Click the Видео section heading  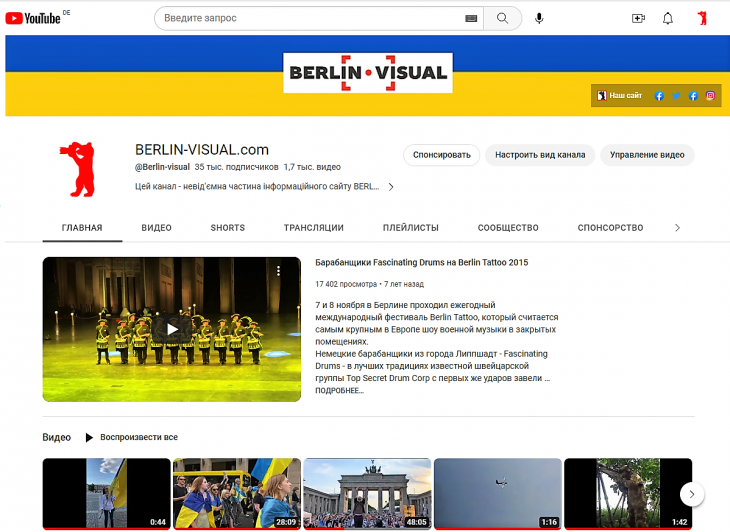(56, 438)
